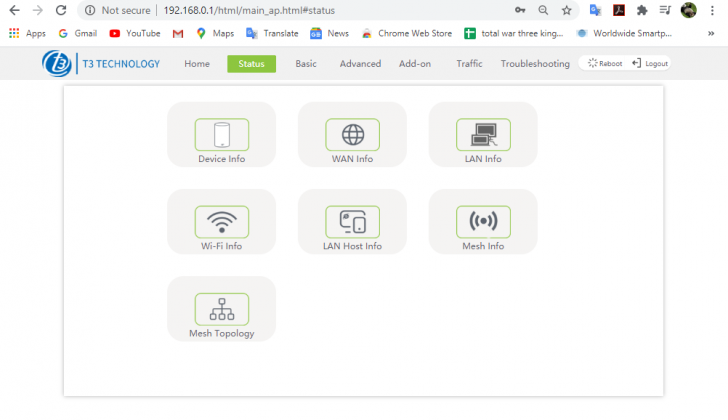Go to the Home tab
This screenshot has width=728, height=420.
pos(197,64)
